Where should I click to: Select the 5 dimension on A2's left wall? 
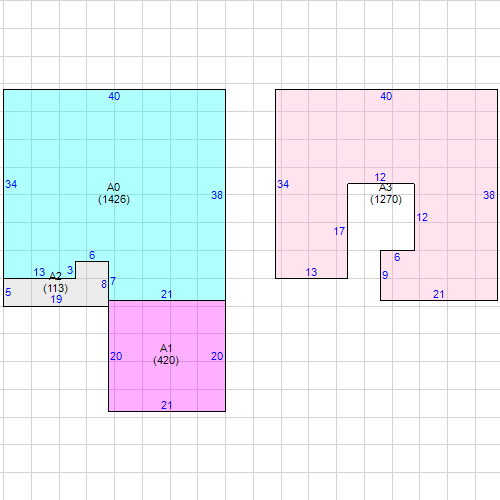click(x=8, y=292)
